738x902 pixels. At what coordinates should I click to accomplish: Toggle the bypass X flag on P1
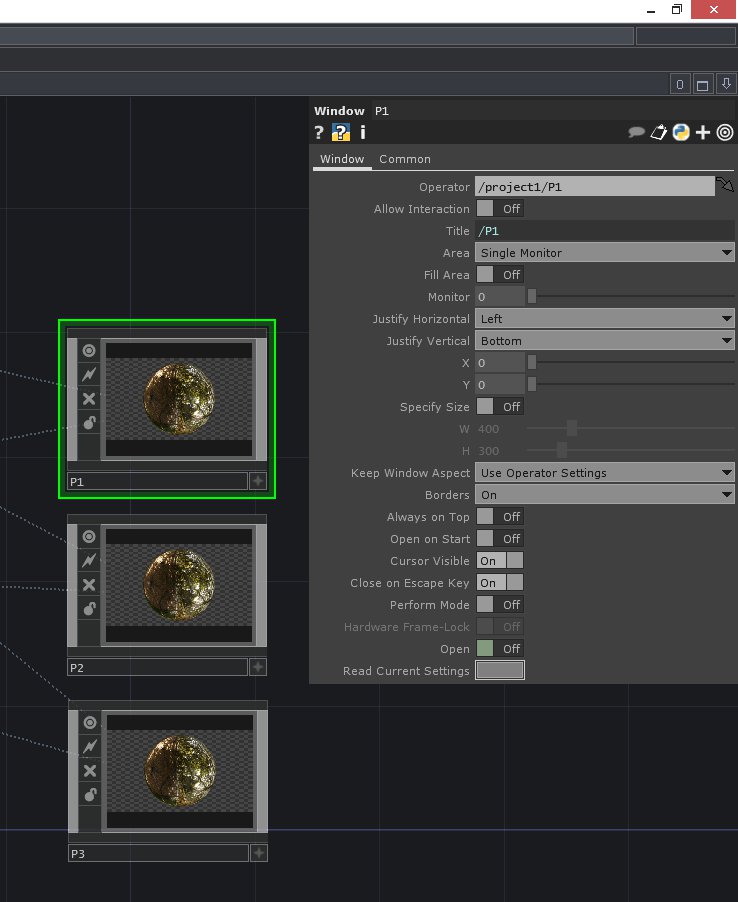tap(89, 399)
